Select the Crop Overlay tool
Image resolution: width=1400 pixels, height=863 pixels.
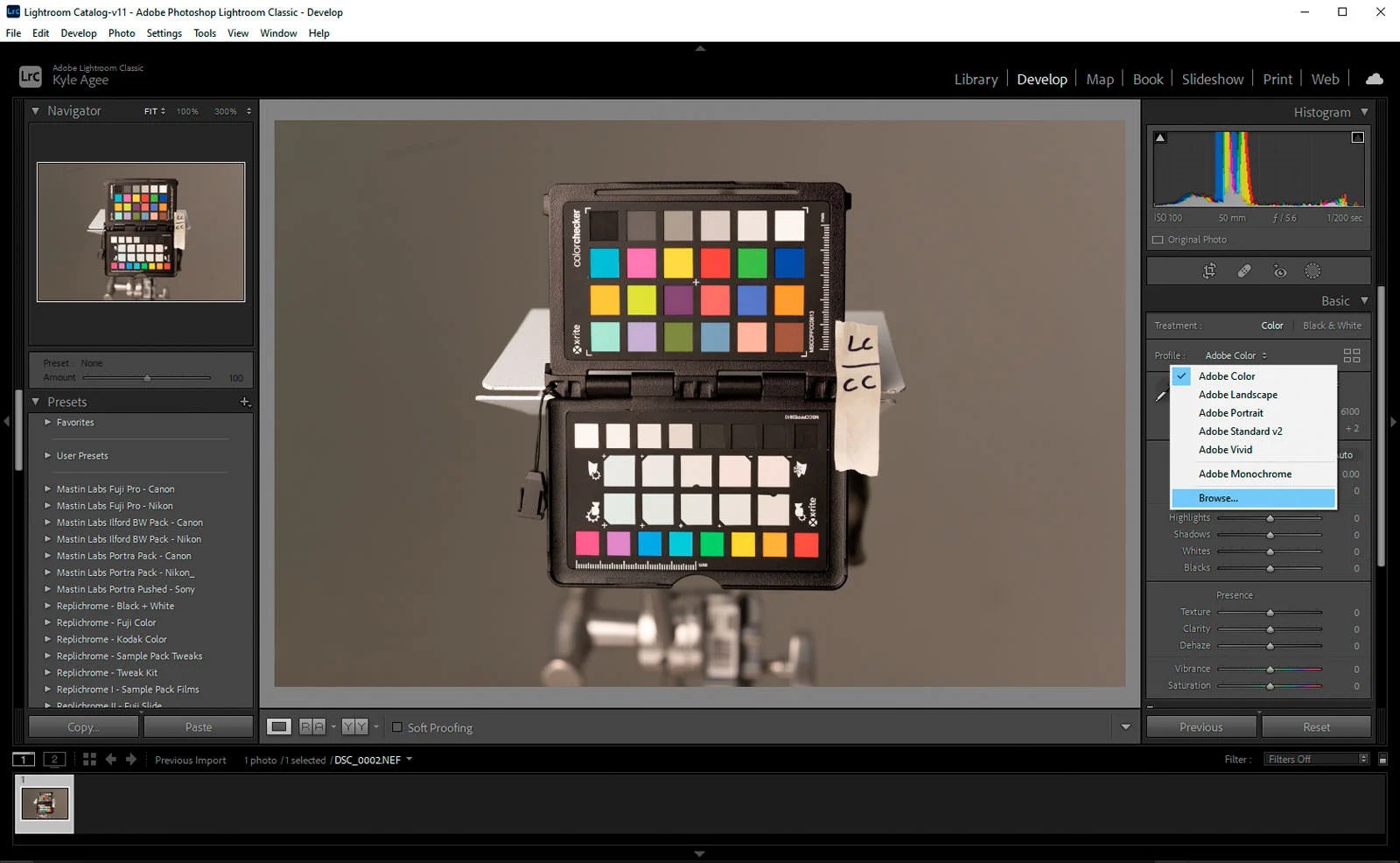click(x=1208, y=270)
